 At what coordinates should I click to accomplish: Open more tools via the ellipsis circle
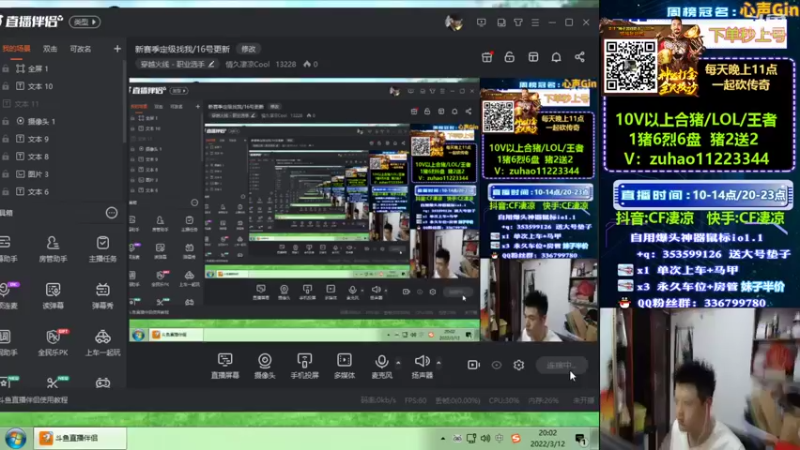[111, 213]
